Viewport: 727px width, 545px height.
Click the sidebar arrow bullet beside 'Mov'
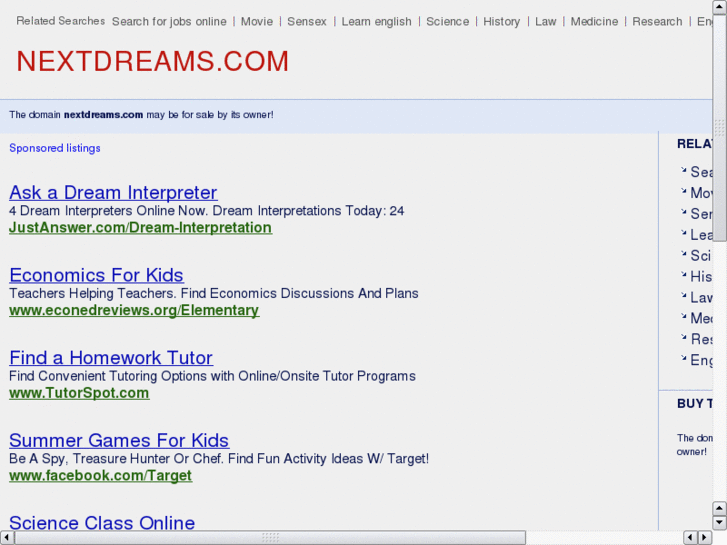coord(683,191)
